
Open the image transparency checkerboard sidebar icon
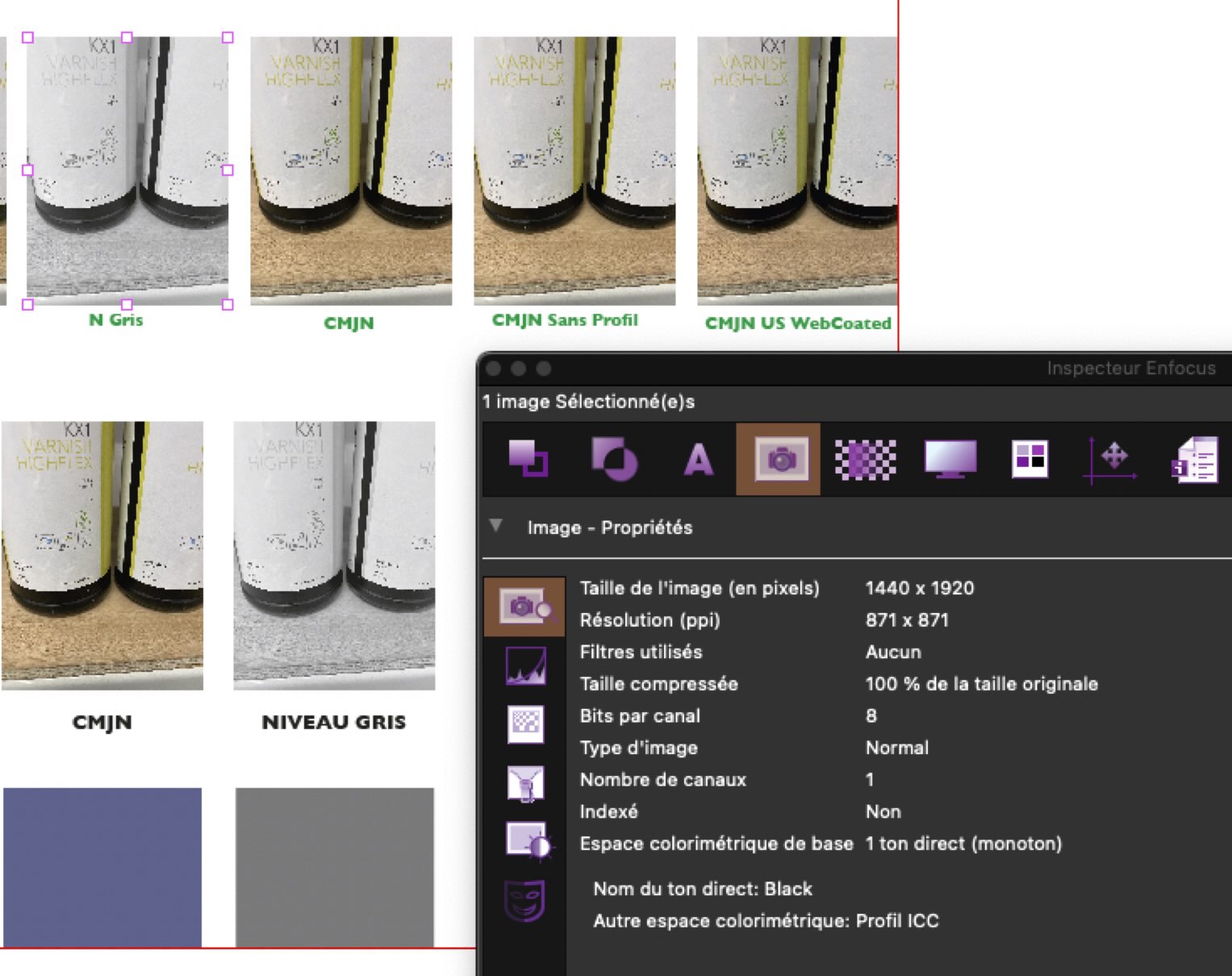(525, 724)
